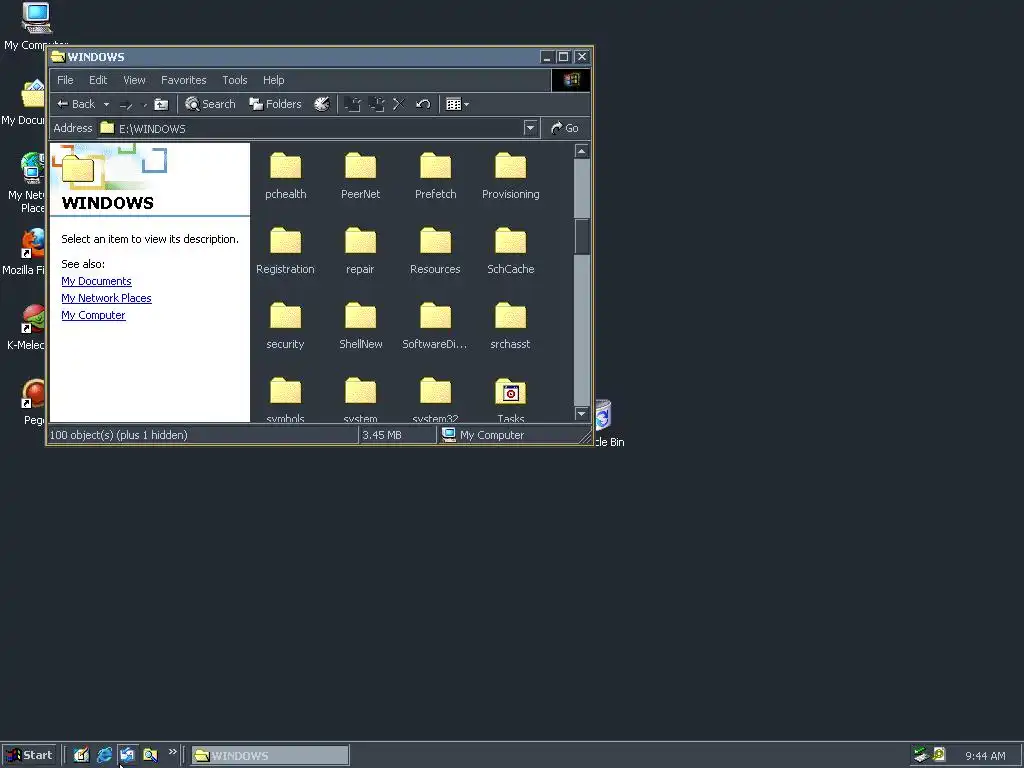Image resolution: width=1024 pixels, height=768 pixels.
Task: Expand Quick Launch overflow chevron
Action: [x=172, y=752]
